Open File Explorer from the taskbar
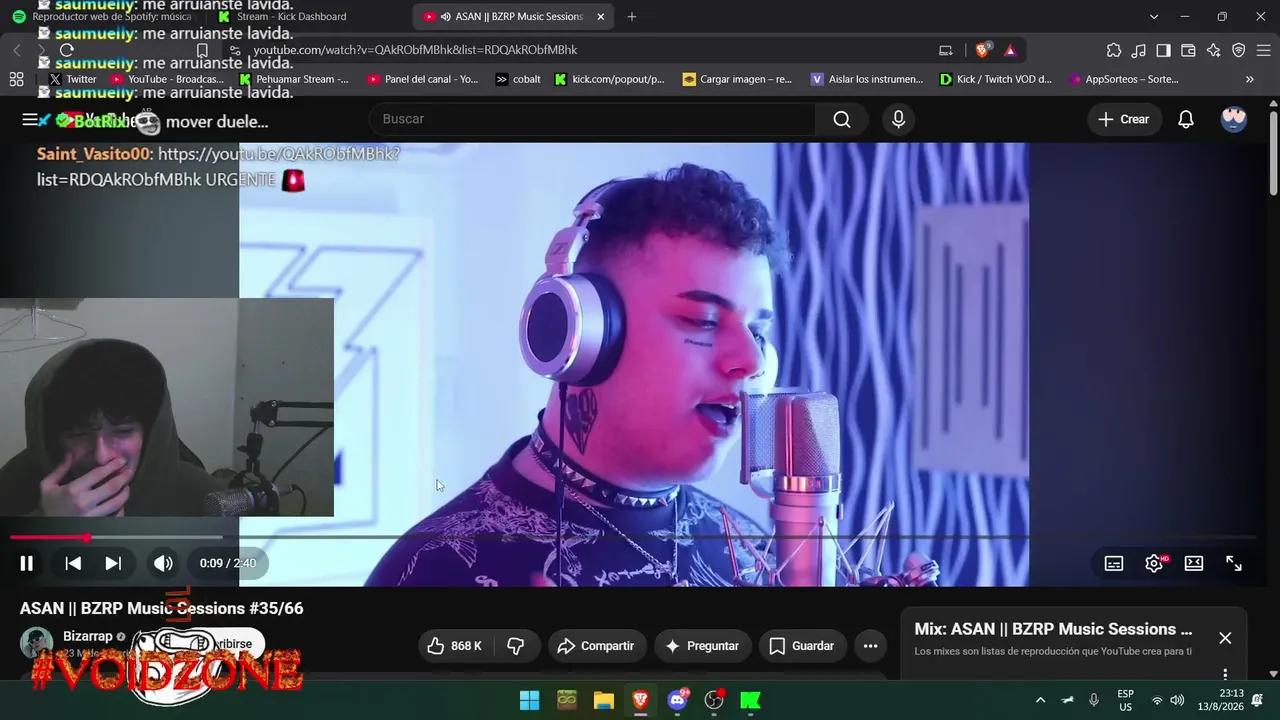Viewport: 1280px width, 720px height. [x=603, y=700]
